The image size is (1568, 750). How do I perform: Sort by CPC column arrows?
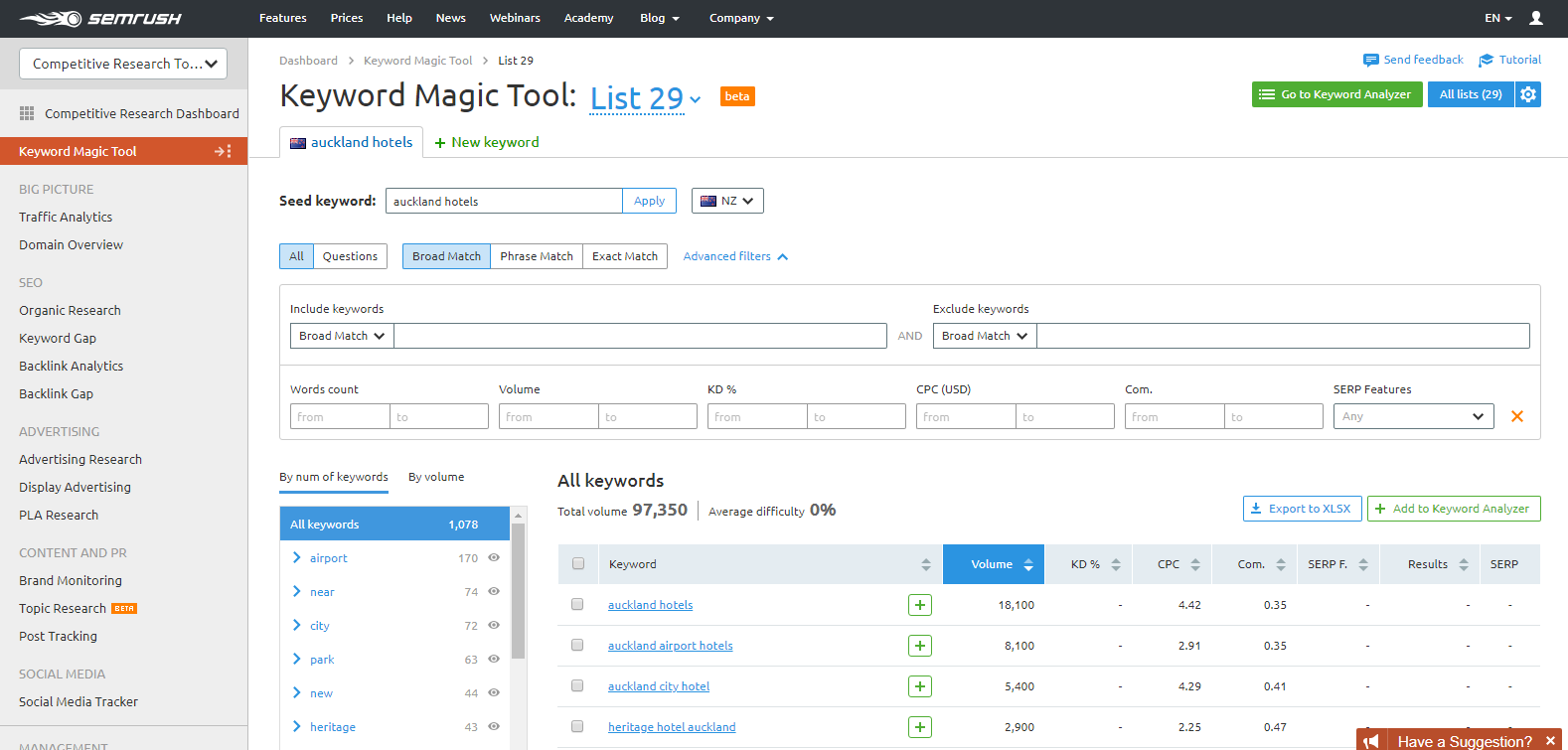tap(1195, 564)
